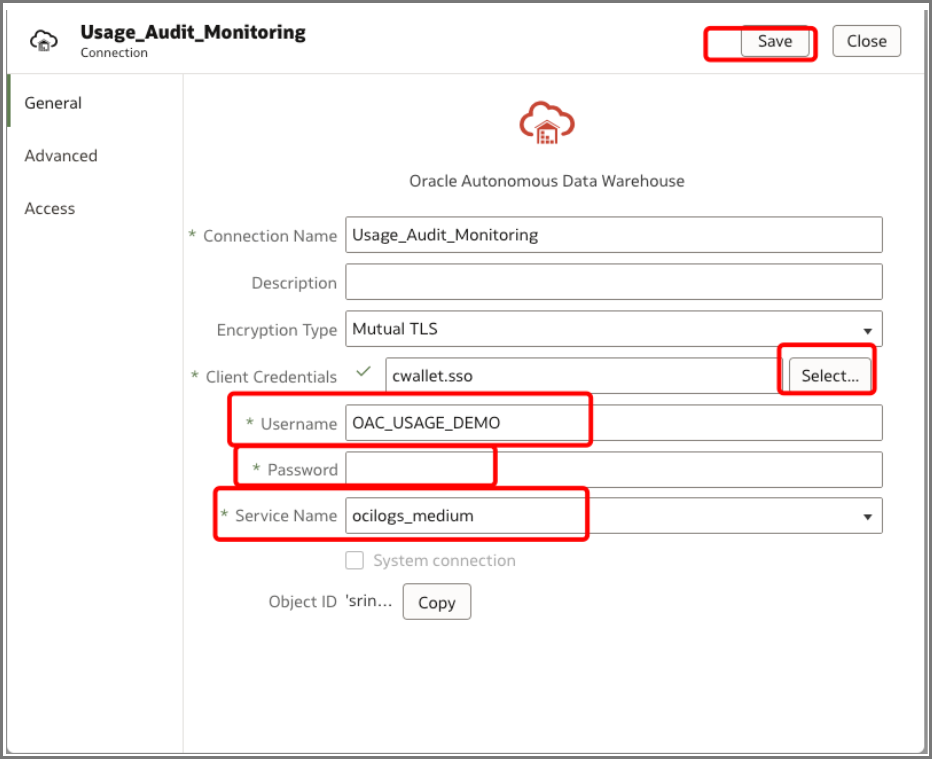Click the connection cloud icon in header
Viewport: 932px width, 759px height.
[44, 41]
